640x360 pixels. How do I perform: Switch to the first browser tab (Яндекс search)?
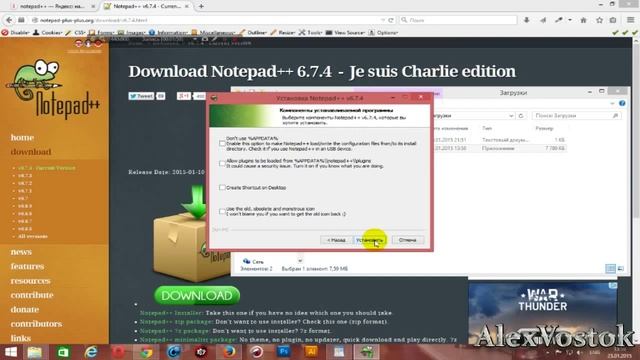(51, 6)
